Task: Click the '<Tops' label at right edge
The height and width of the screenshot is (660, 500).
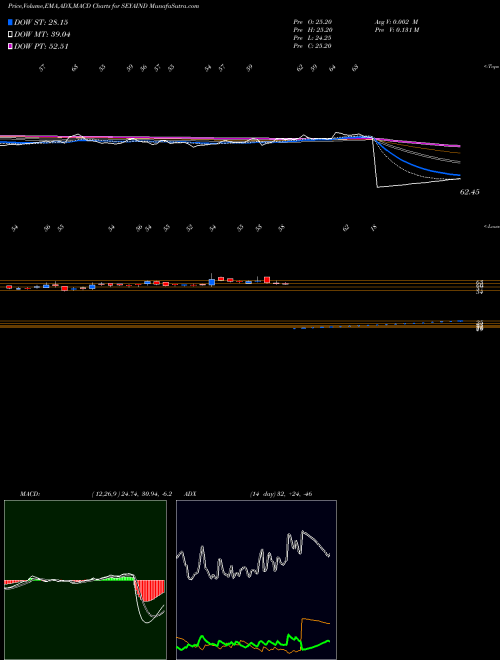Action: click(492, 67)
